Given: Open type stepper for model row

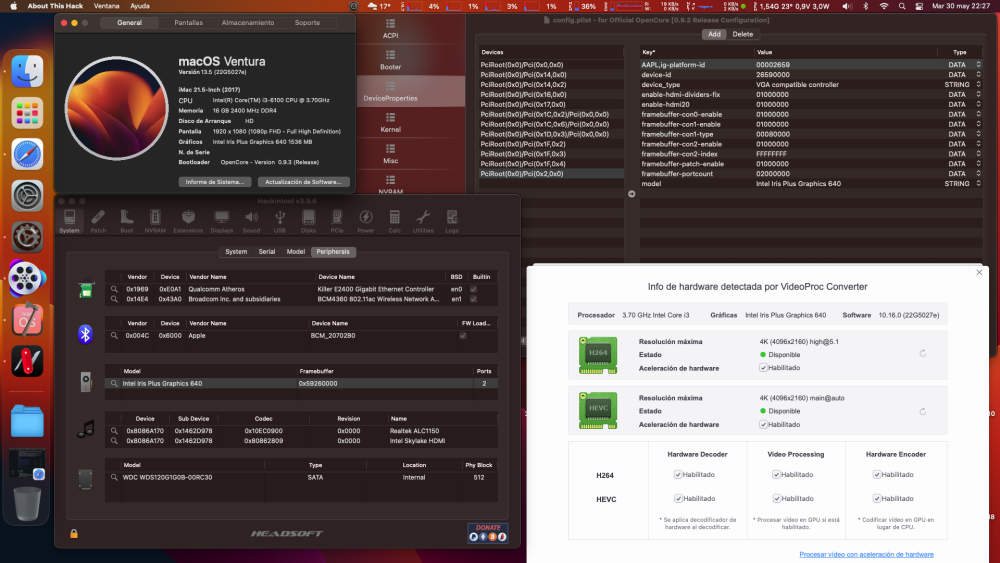Looking at the screenshot, I should pyautogui.click(x=978, y=184).
